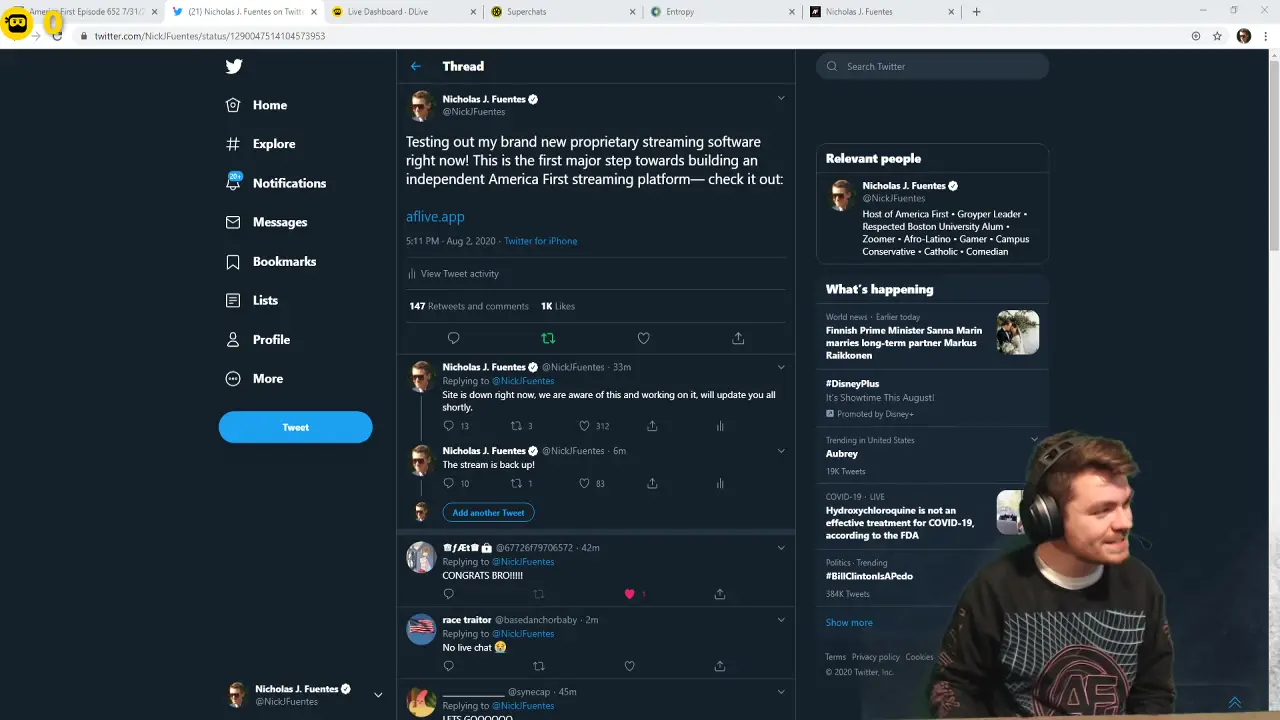Like the main streaming software tweet

coord(643,338)
